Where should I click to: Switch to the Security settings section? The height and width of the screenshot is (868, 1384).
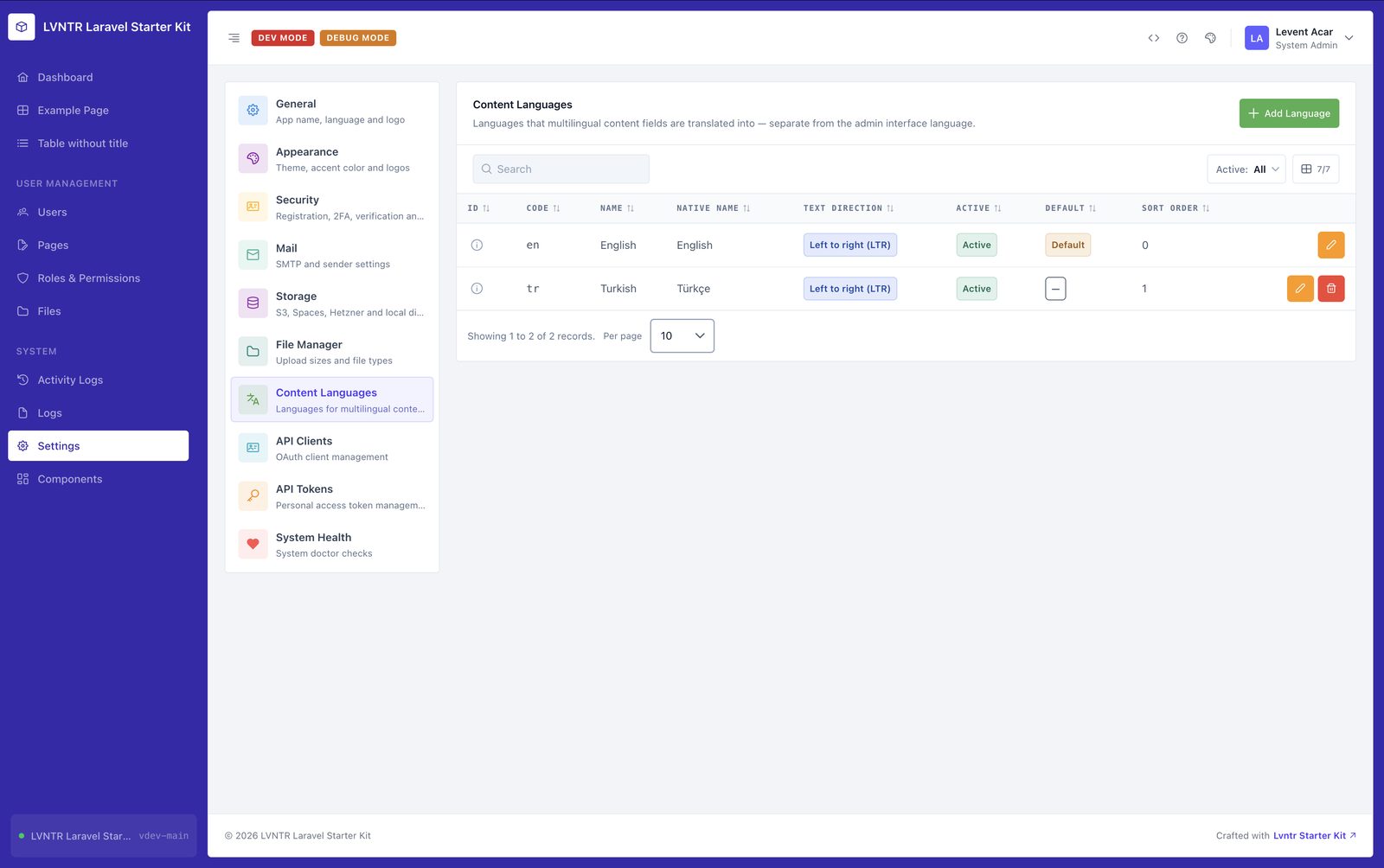[332, 207]
